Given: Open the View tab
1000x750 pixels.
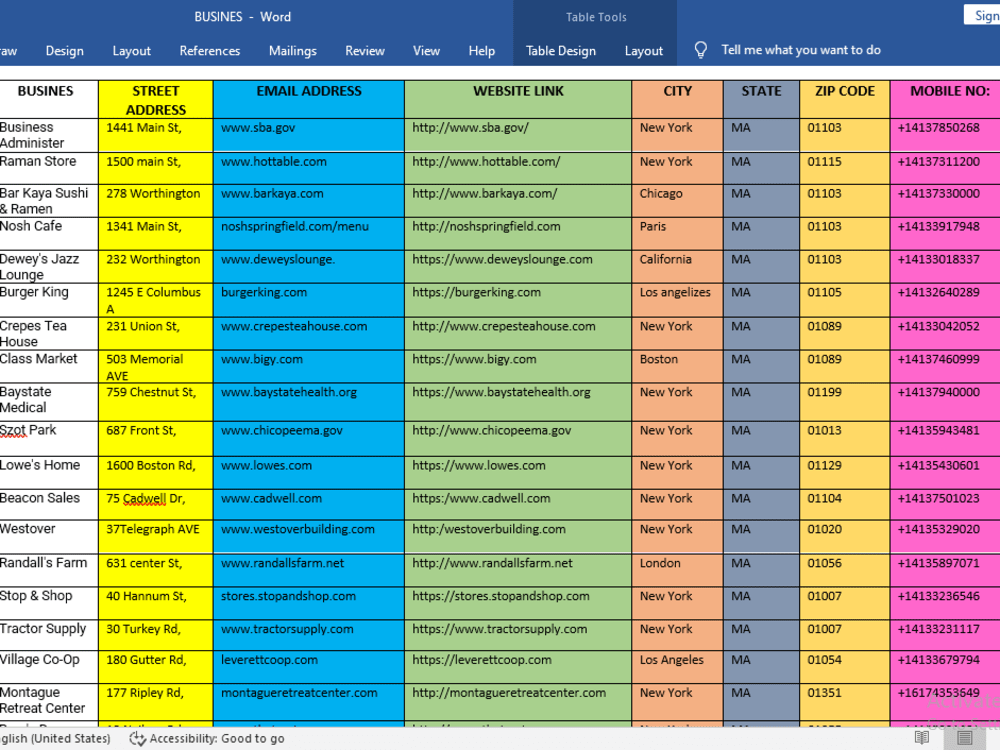Looking at the screenshot, I should [x=426, y=50].
